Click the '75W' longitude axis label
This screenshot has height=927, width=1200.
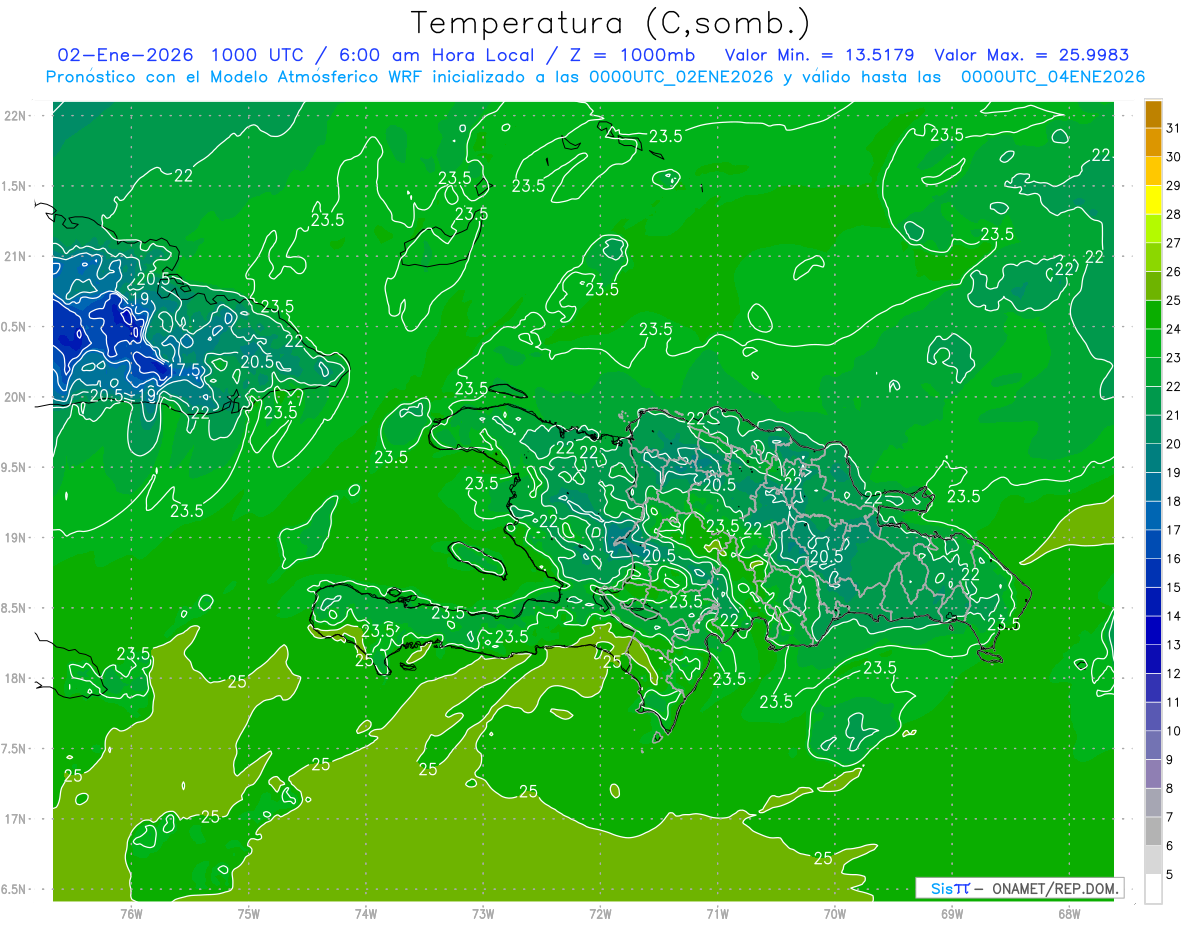pyautogui.click(x=248, y=913)
